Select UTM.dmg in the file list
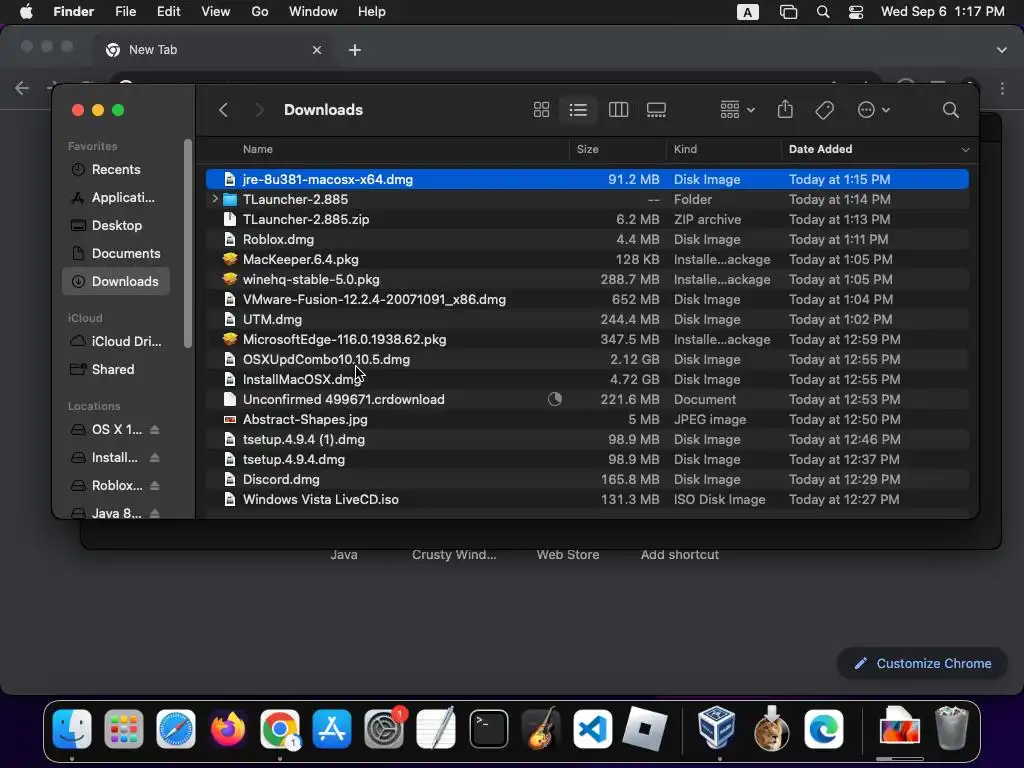This screenshot has height=768, width=1024. 587,319
